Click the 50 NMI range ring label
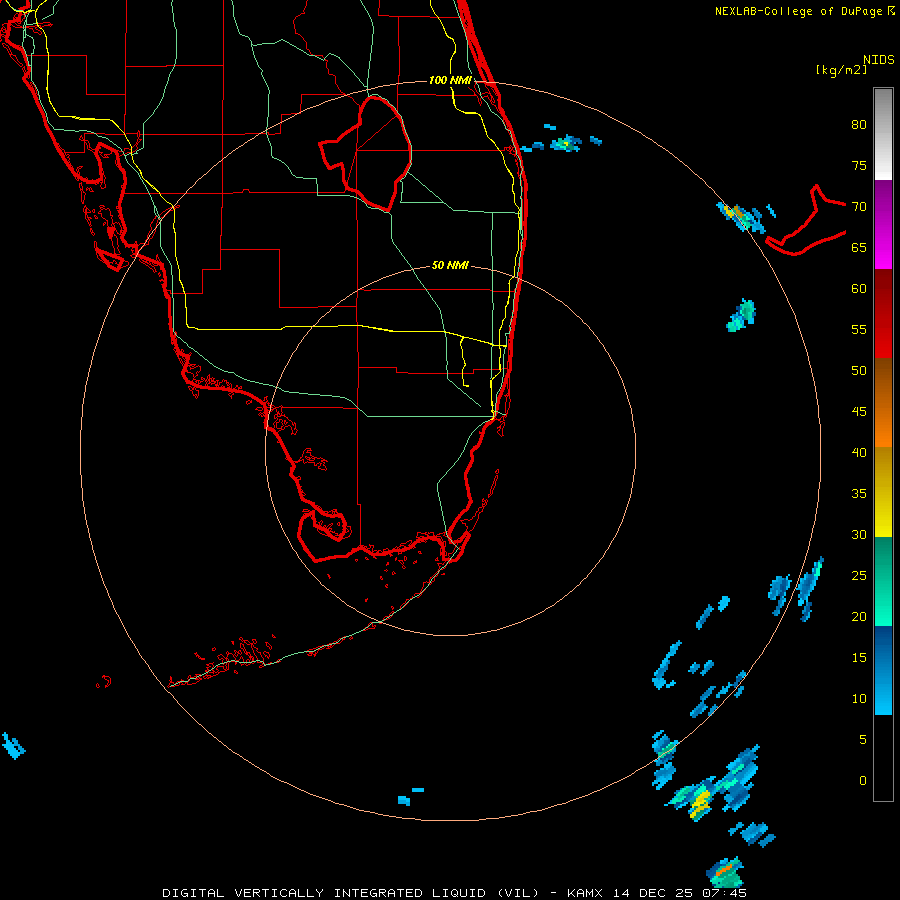Screen dimensions: 900x900 point(450,265)
